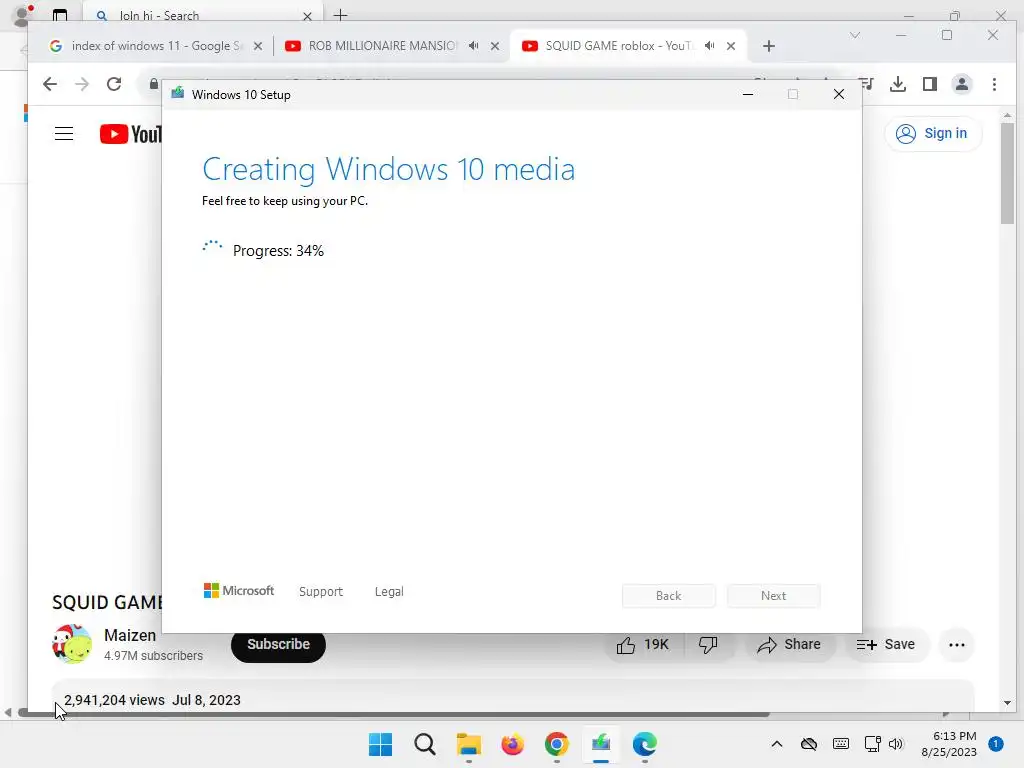Close the SQUID GAME roblox tab
Viewport: 1024px width, 768px height.
(731, 46)
